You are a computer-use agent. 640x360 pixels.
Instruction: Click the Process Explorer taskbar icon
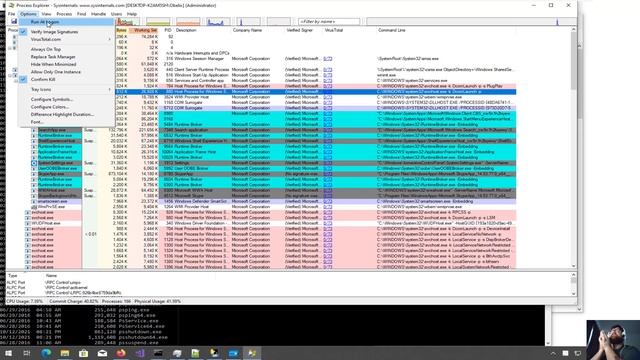pos(252,353)
